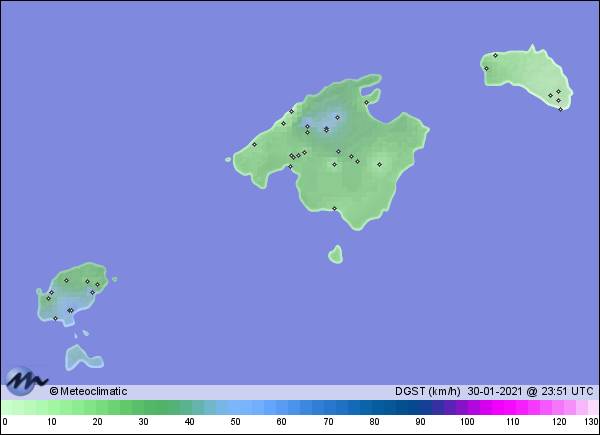Select the southernmost station marker on Ibiza
600x435 pixels.
(55, 318)
